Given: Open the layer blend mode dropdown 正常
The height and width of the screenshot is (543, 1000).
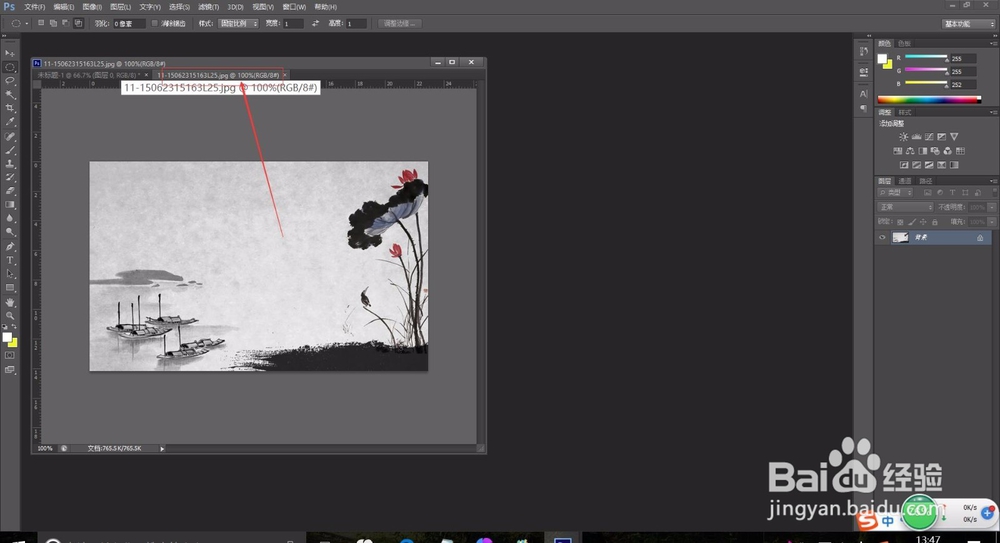Looking at the screenshot, I should point(906,207).
